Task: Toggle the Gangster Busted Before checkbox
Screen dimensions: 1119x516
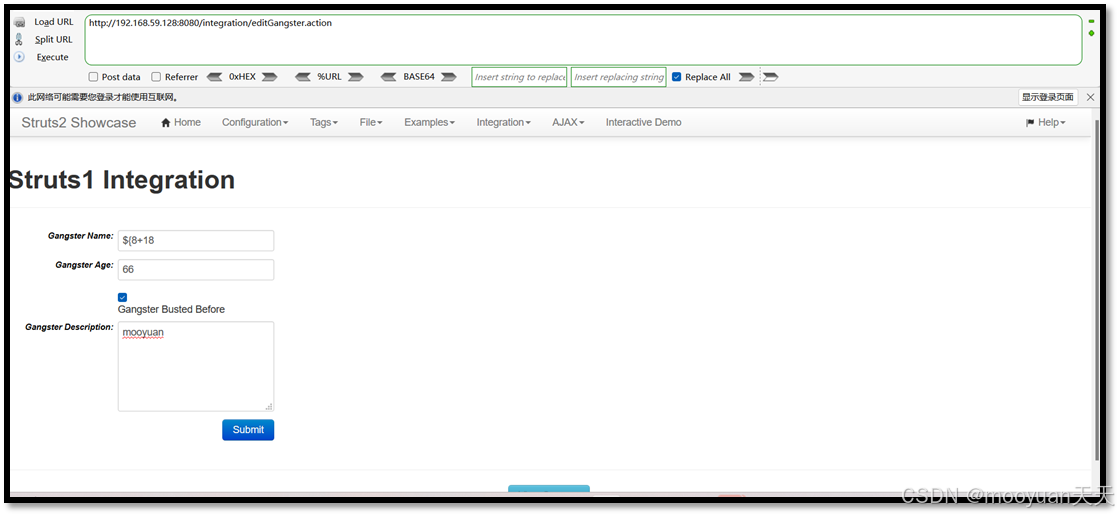Action: click(123, 297)
